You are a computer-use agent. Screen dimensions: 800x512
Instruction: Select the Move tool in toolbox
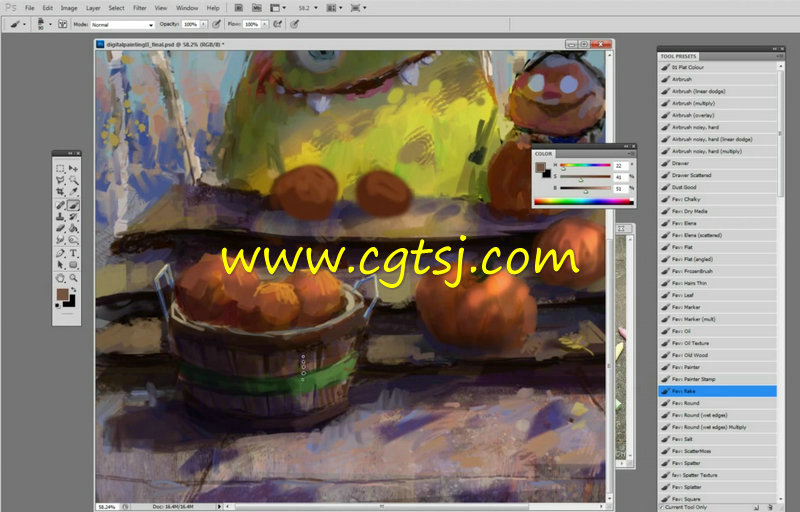(73, 169)
